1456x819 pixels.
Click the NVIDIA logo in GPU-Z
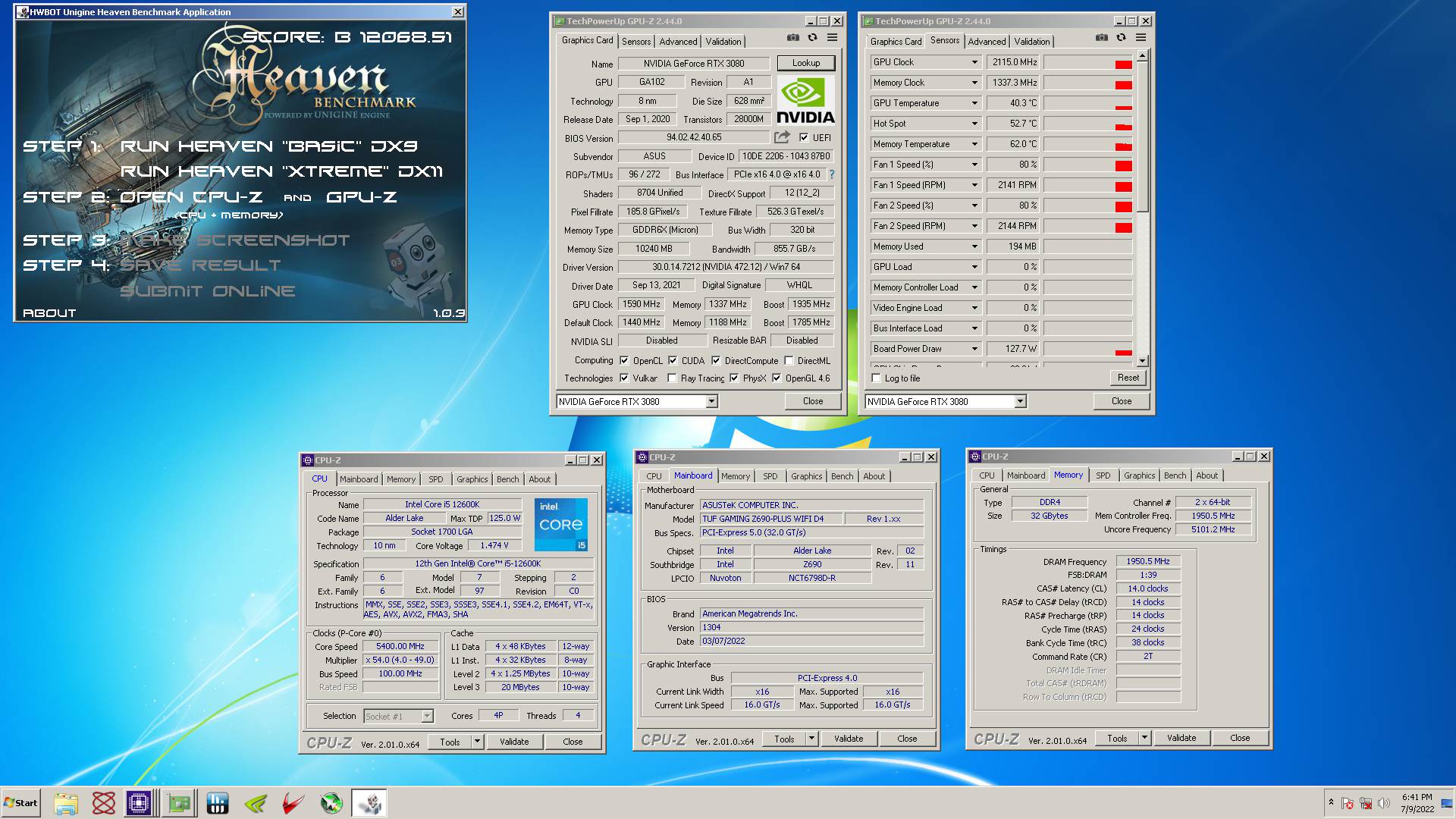(x=805, y=100)
